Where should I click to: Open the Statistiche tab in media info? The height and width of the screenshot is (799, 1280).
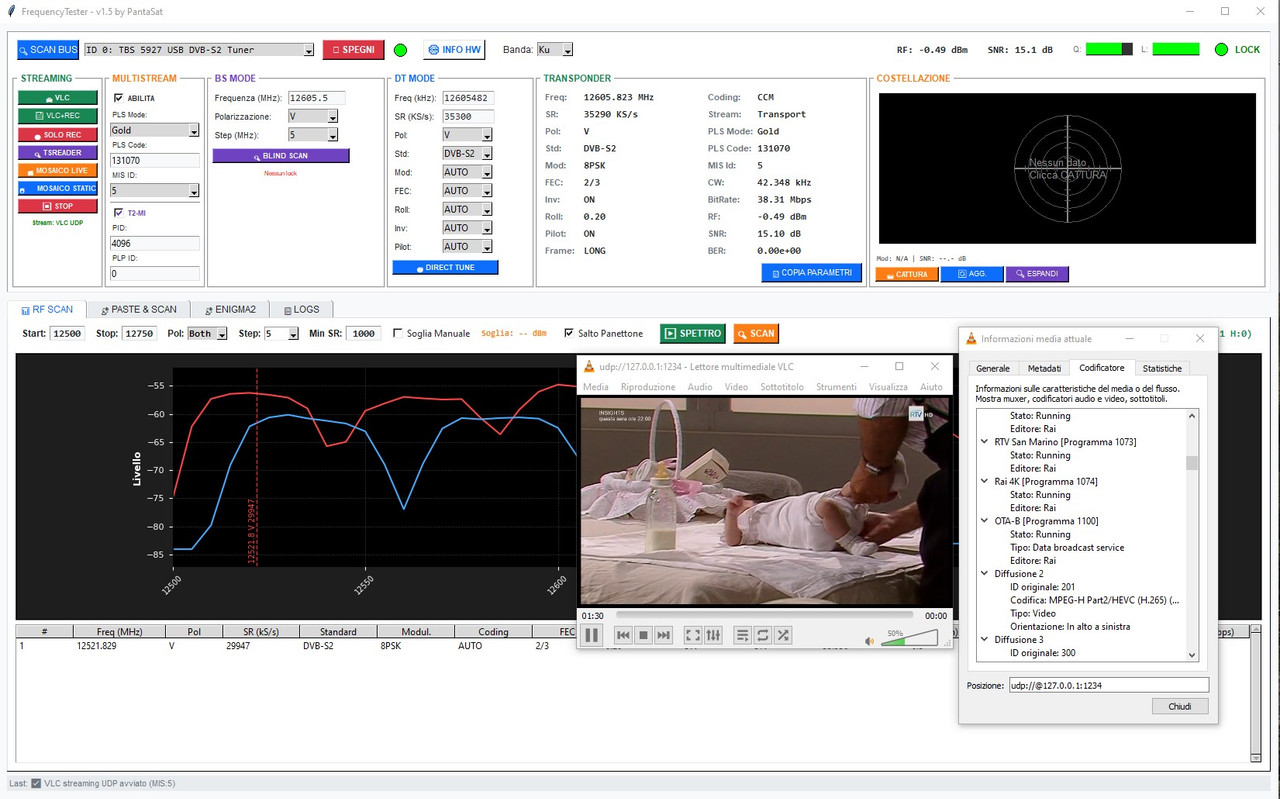pyautogui.click(x=1162, y=368)
